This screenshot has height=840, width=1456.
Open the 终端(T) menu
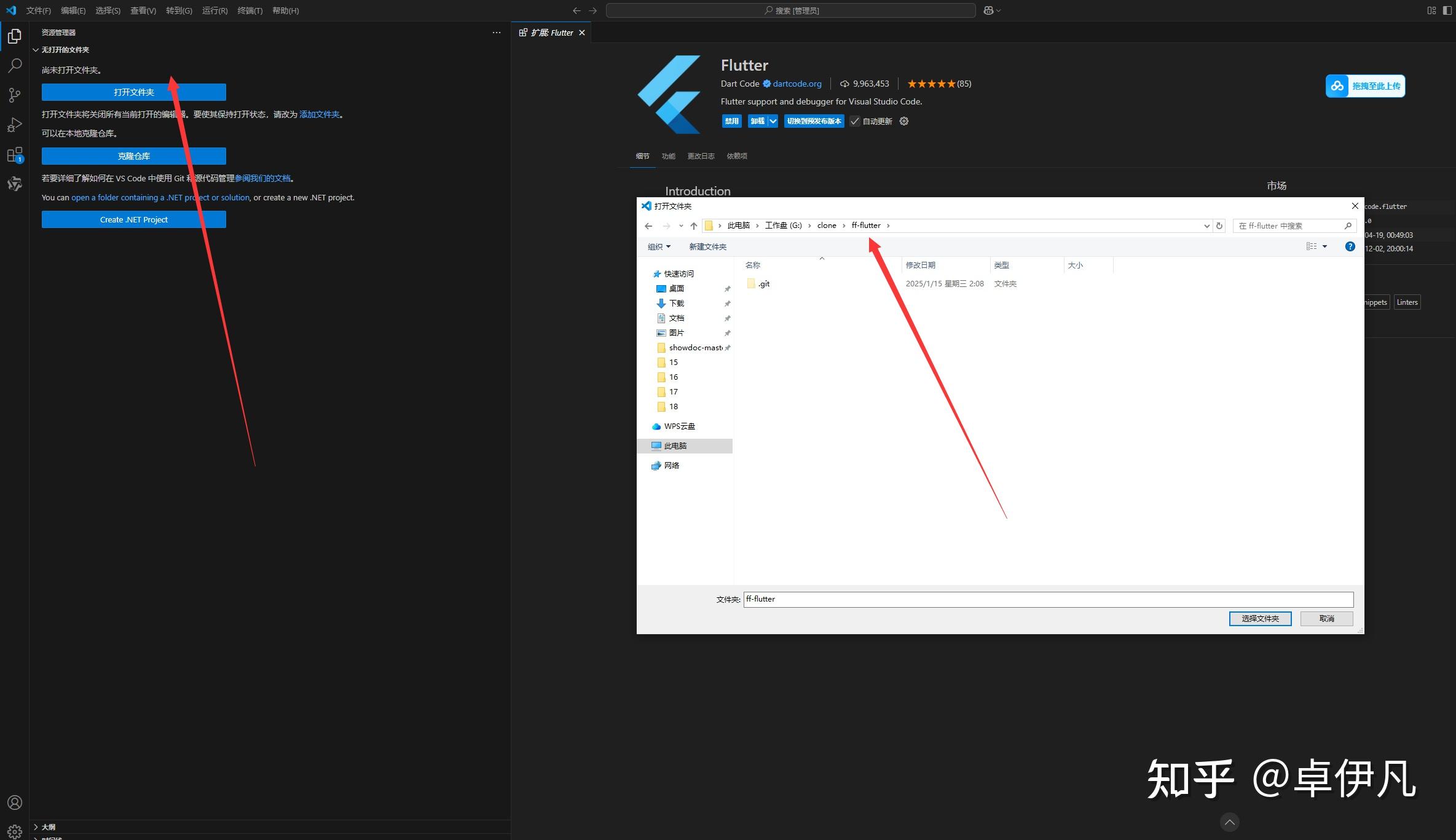250,10
